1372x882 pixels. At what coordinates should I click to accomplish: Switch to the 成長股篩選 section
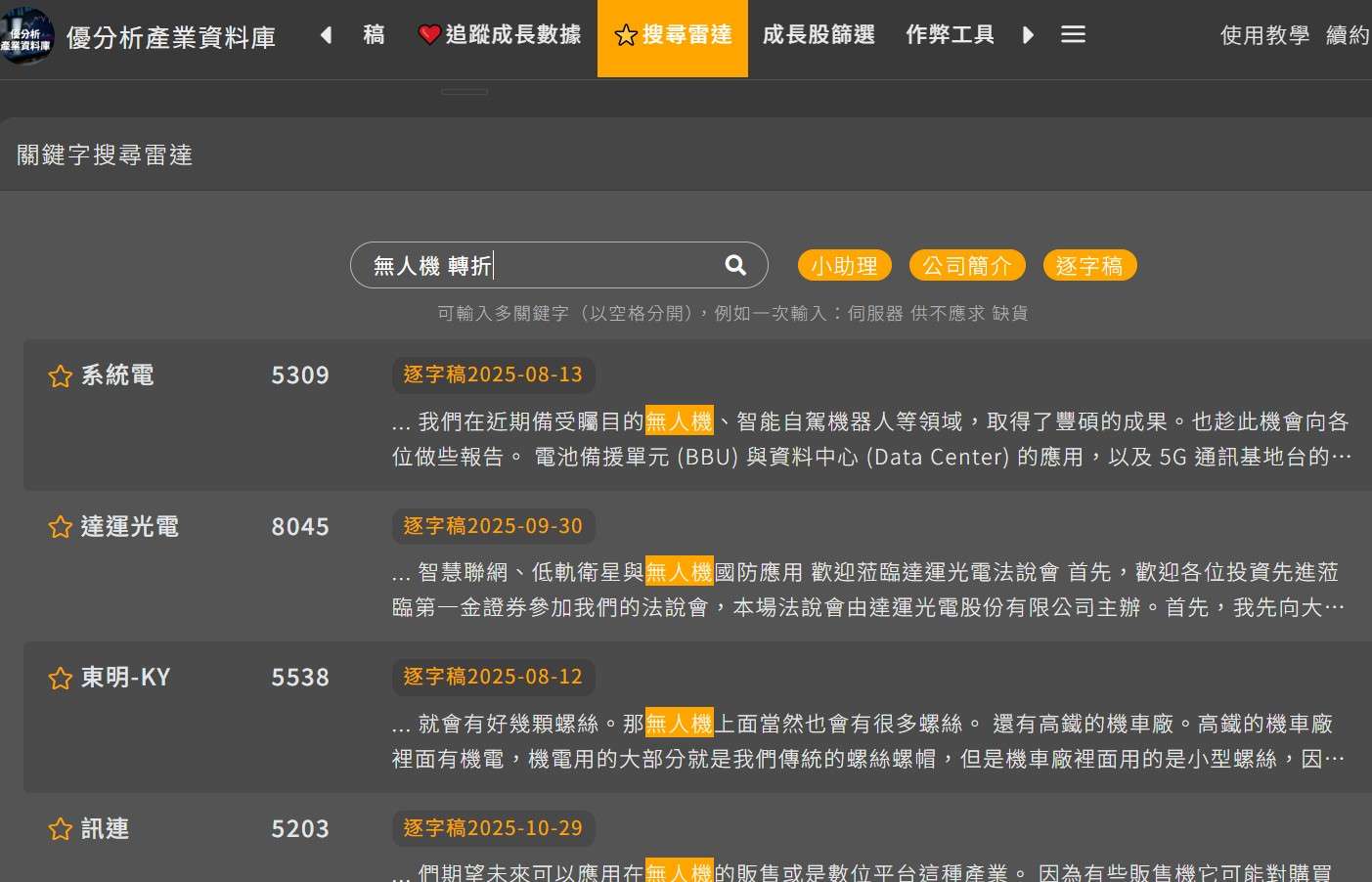tap(819, 33)
